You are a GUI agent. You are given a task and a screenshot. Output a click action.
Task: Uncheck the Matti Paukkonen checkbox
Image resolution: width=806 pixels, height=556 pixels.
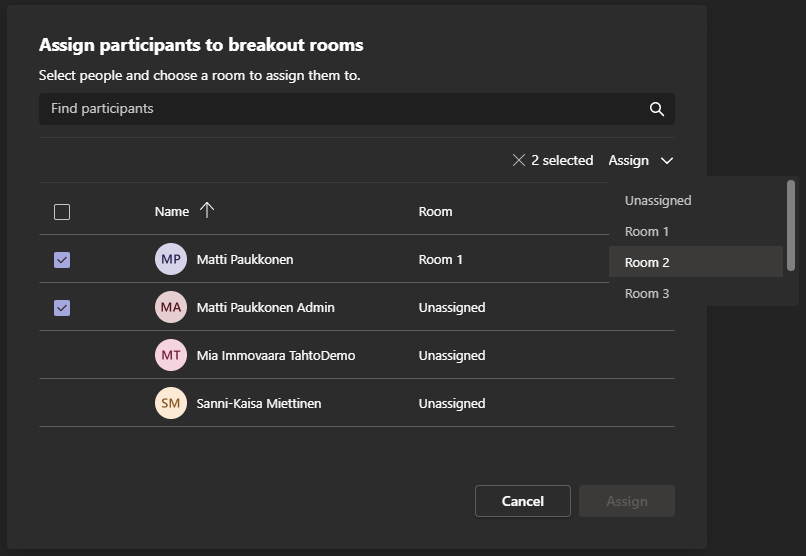point(62,260)
